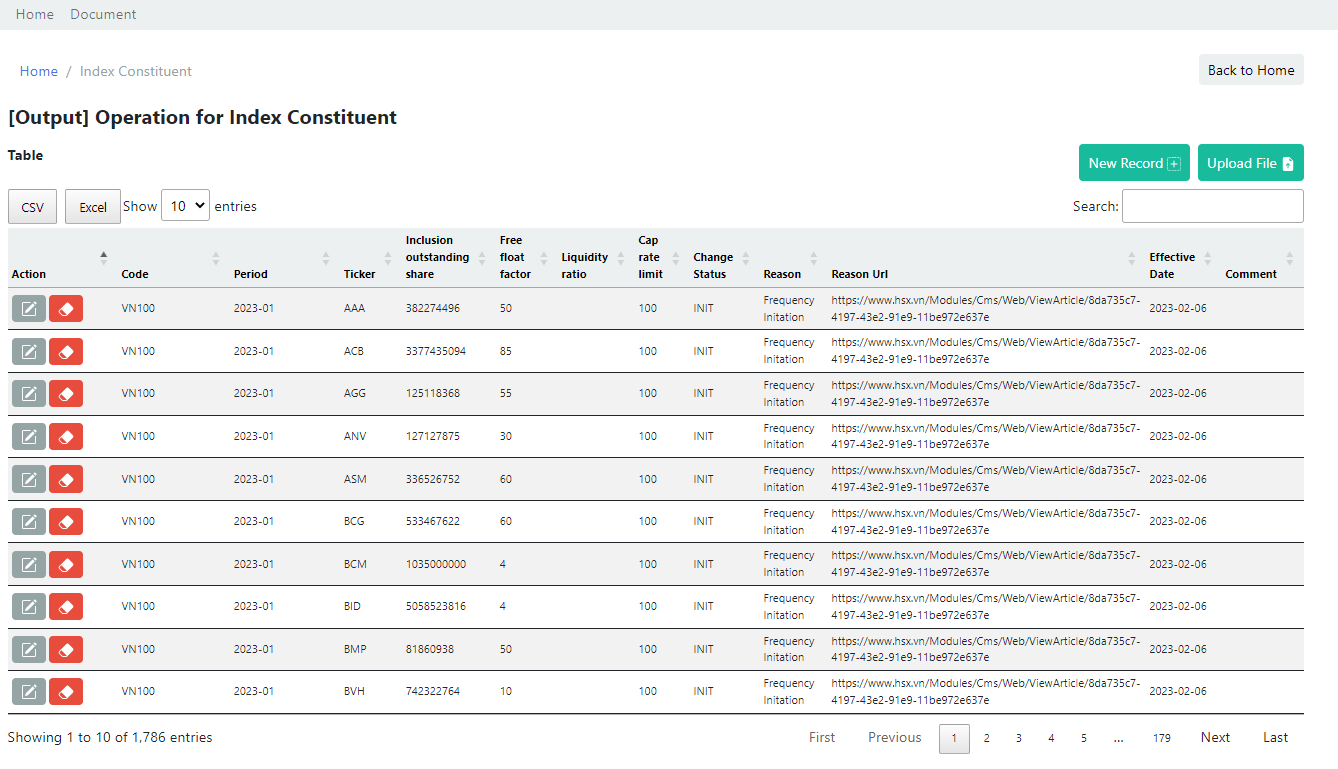Open Document in top navigation
Viewport: 1338px width, 769px height.
103,14
